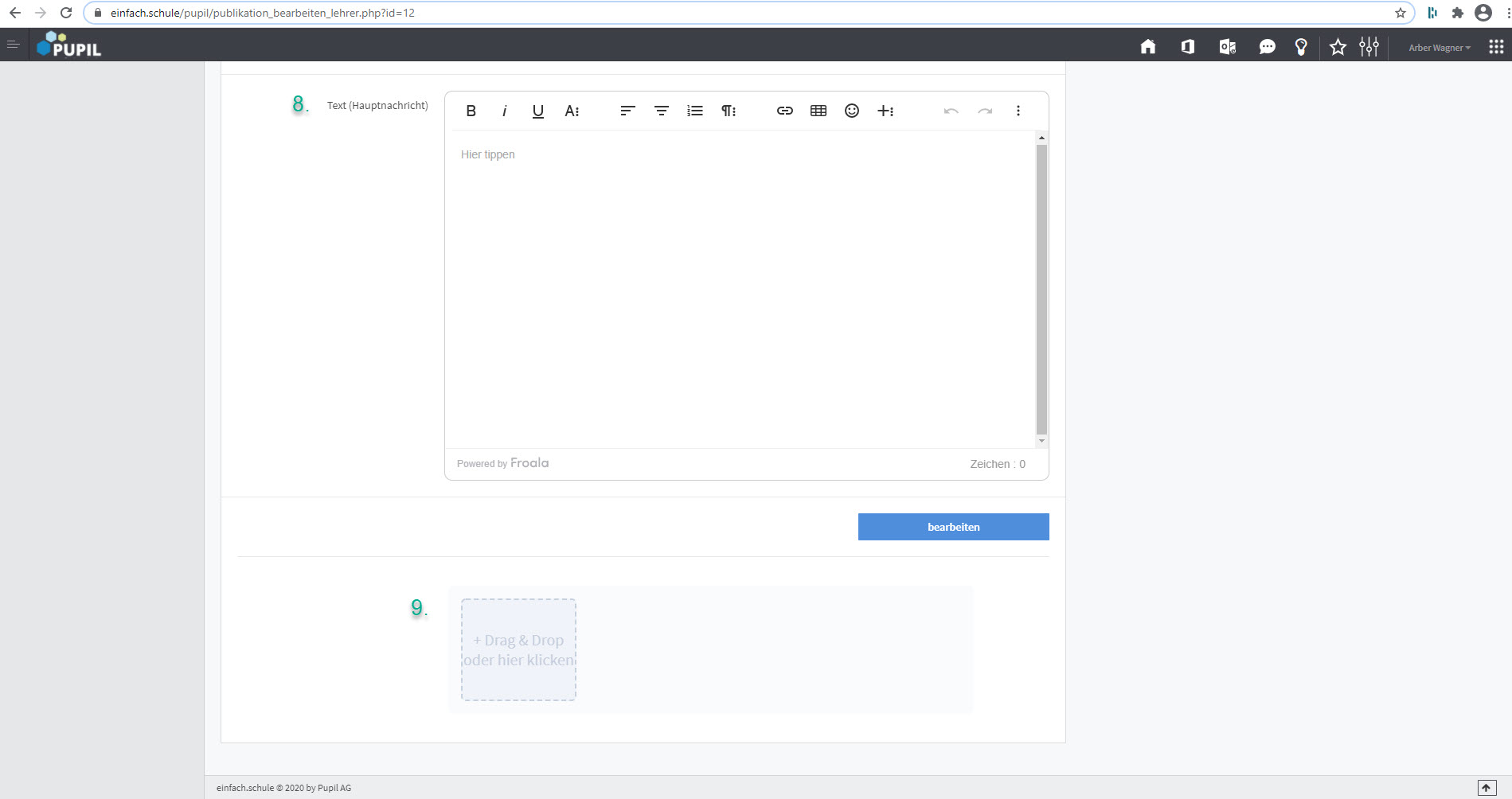Click the editor vertical scrollbar
The width and height of the screenshot is (1512, 799).
click(1041, 289)
